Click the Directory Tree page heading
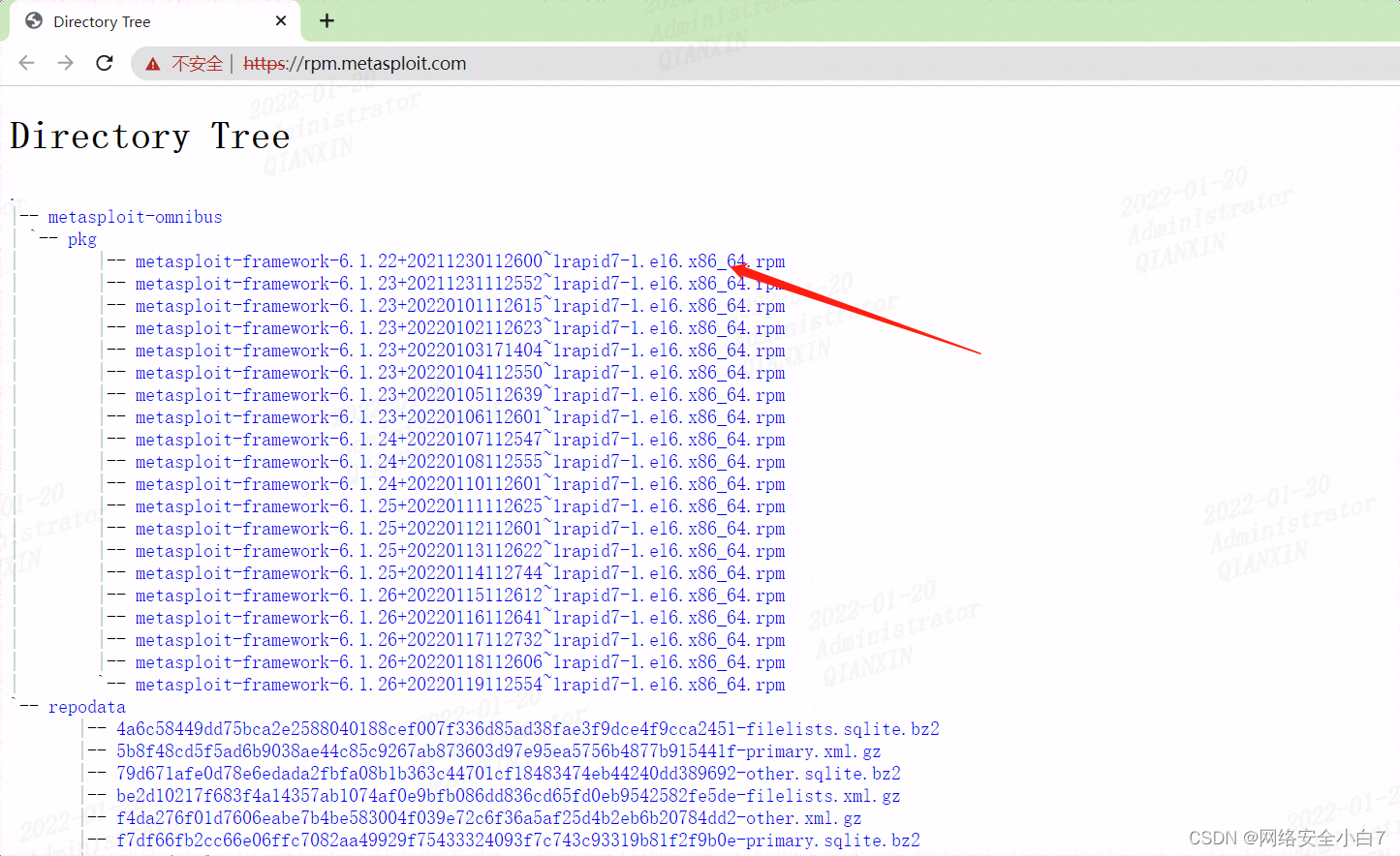The height and width of the screenshot is (856, 1400). (x=150, y=137)
